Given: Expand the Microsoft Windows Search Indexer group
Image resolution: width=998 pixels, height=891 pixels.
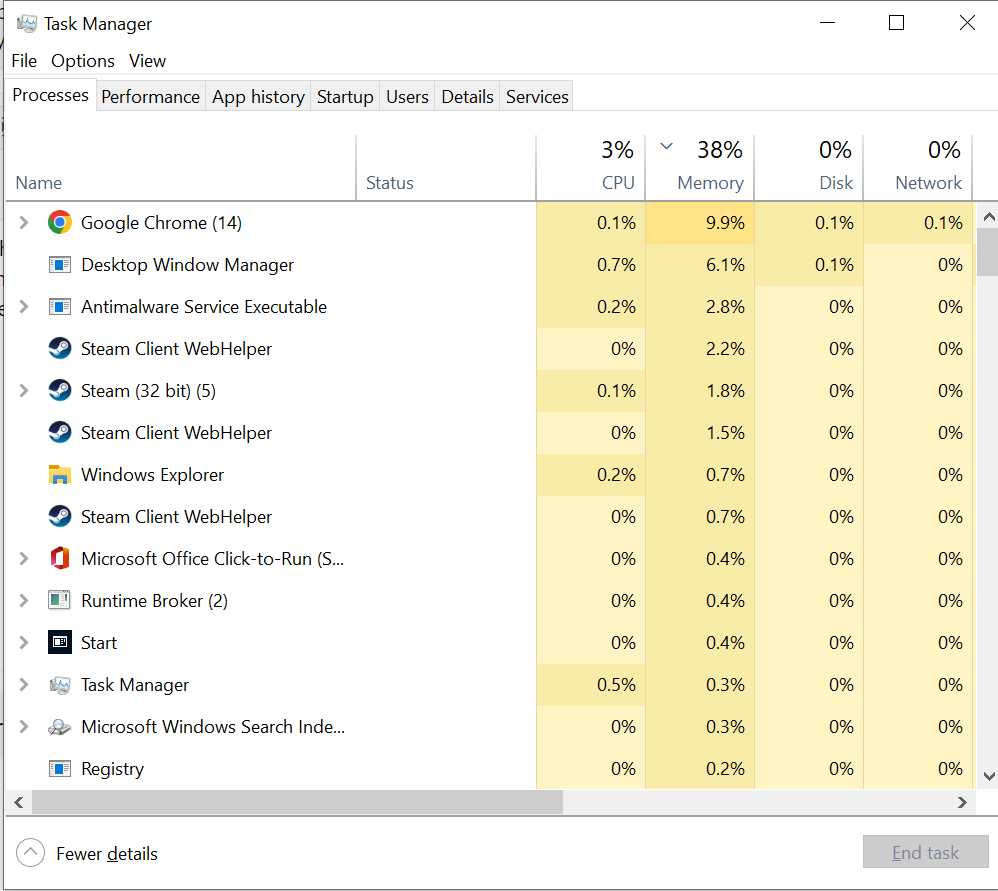Looking at the screenshot, I should tap(24, 727).
